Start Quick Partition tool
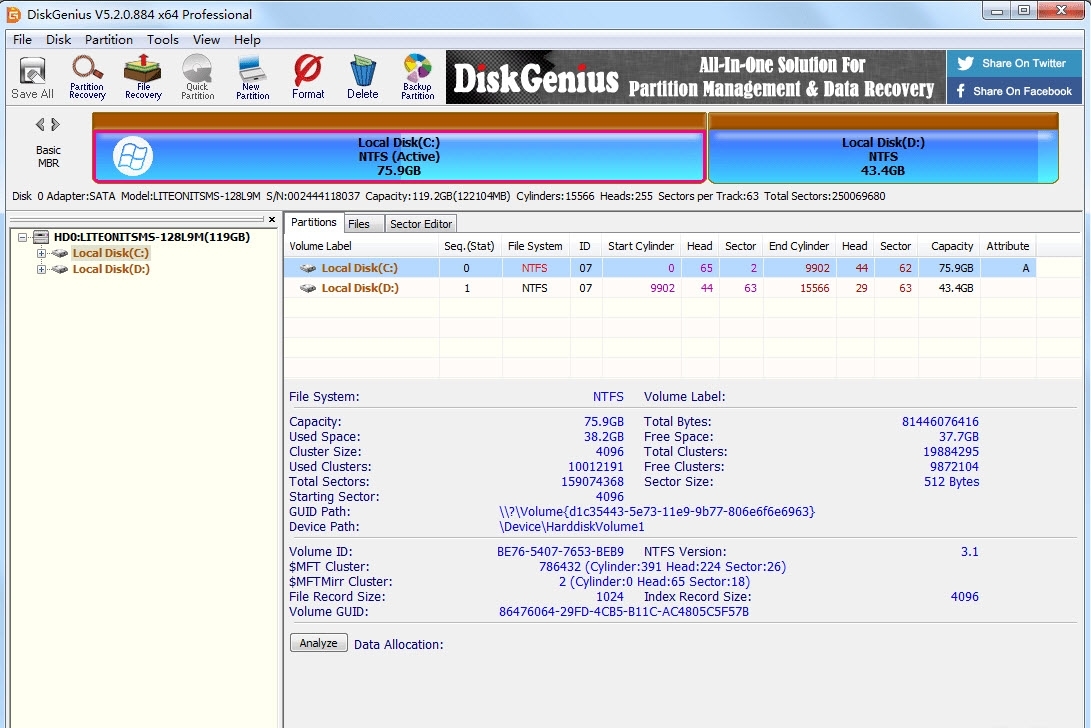 coord(198,78)
